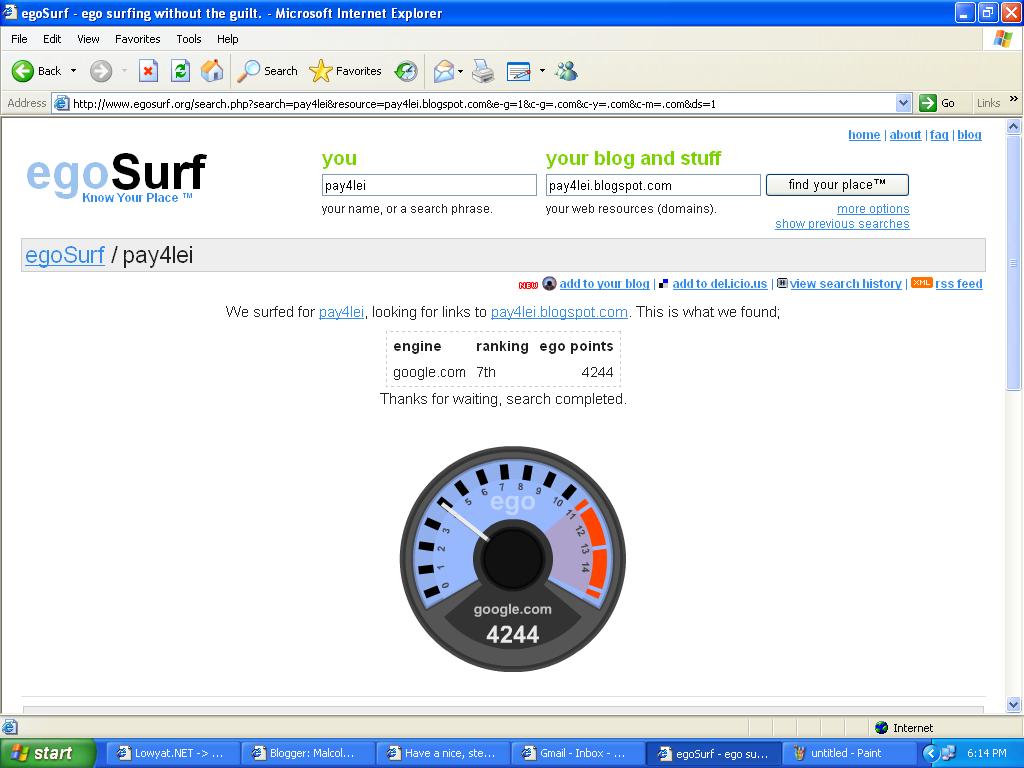Refresh the page with green arrows icon
The width and height of the screenshot is (1024, 768).
(180, 71)
